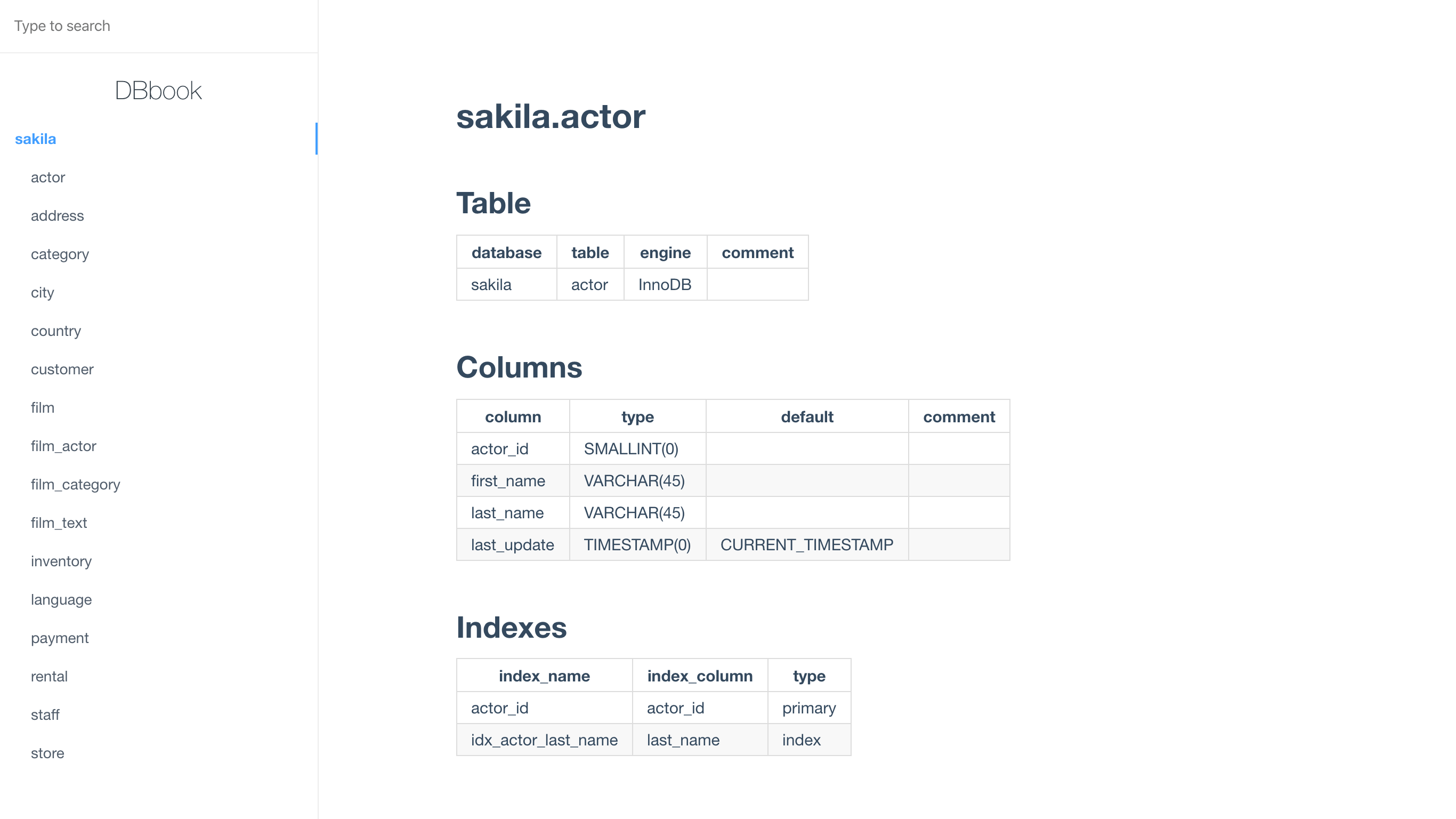Viewport: 1456px width, 819px height.
Task: Open the actor table page
Action: coord(48,177)
